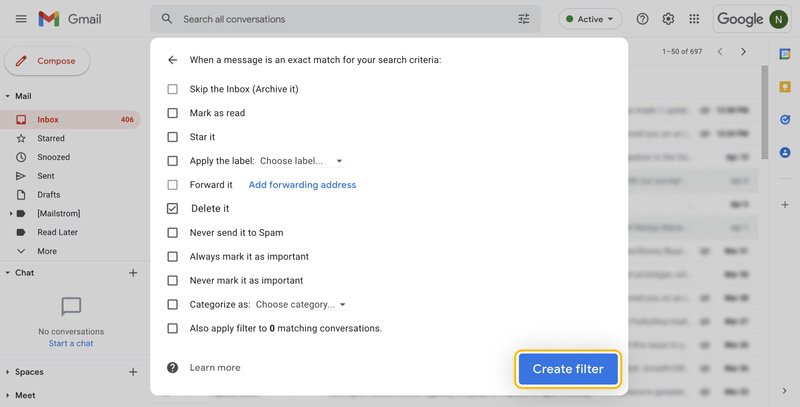Open Settings gear icon

click(x=668, y=19)
